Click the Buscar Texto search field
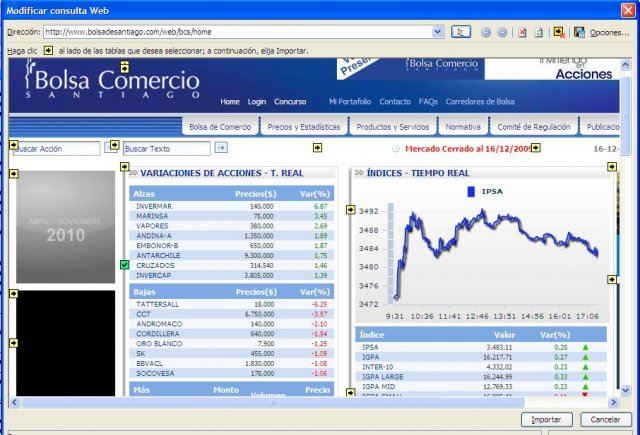The width and height of the screenshot is (640, 435). click(x=167, y=149)
